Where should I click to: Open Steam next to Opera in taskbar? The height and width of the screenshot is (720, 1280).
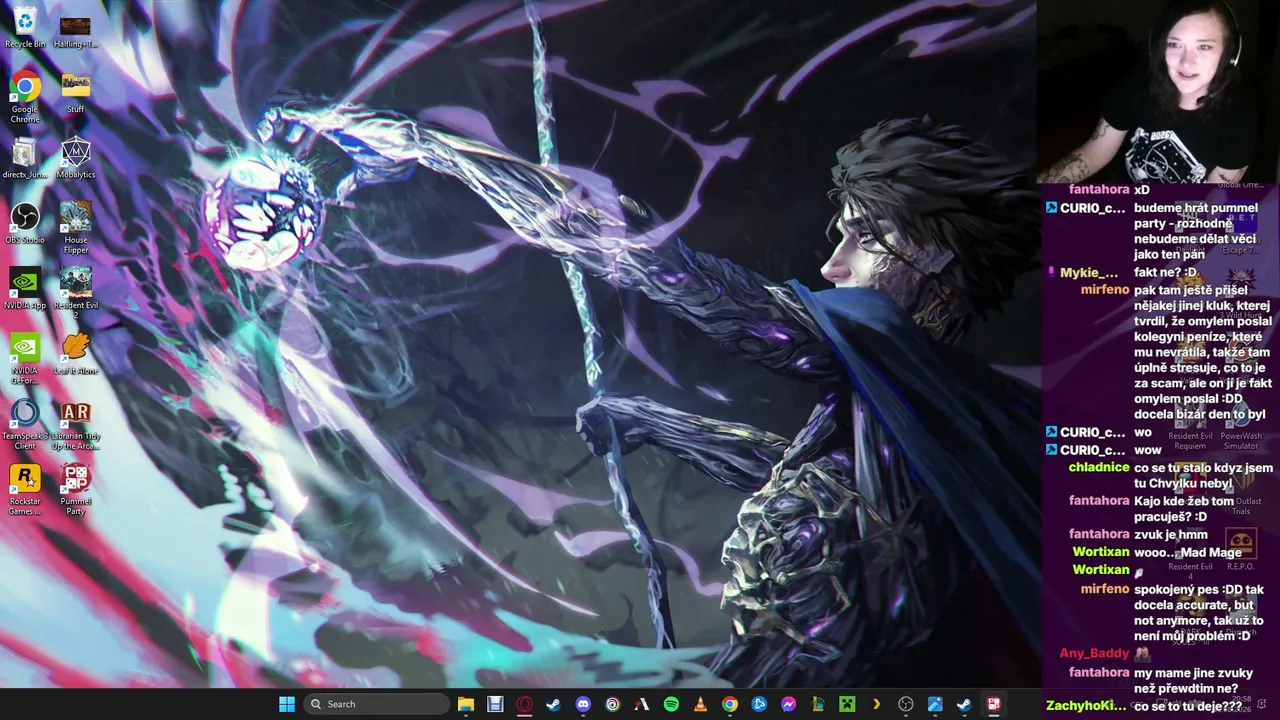[x=554, y=704]
